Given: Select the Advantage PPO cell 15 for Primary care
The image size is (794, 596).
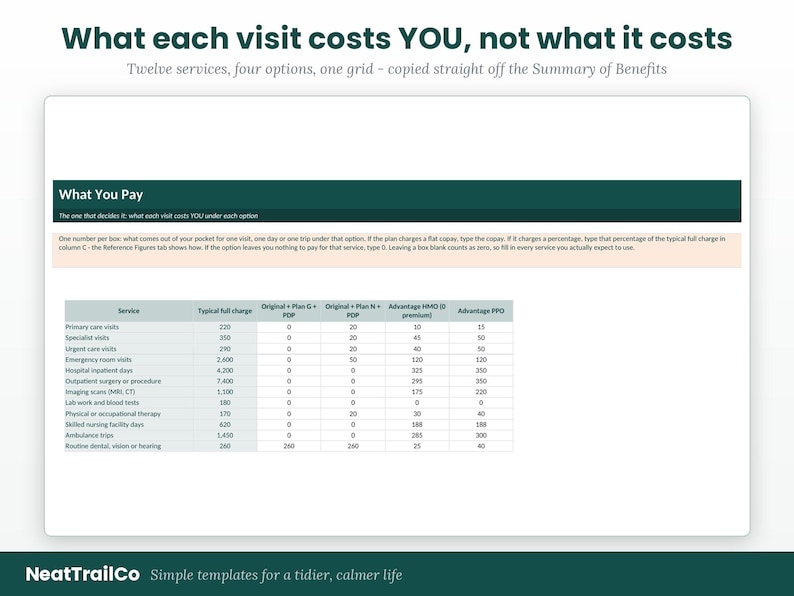Looking at the screenshot, I should pyautogui.click(x=481, y=327).
